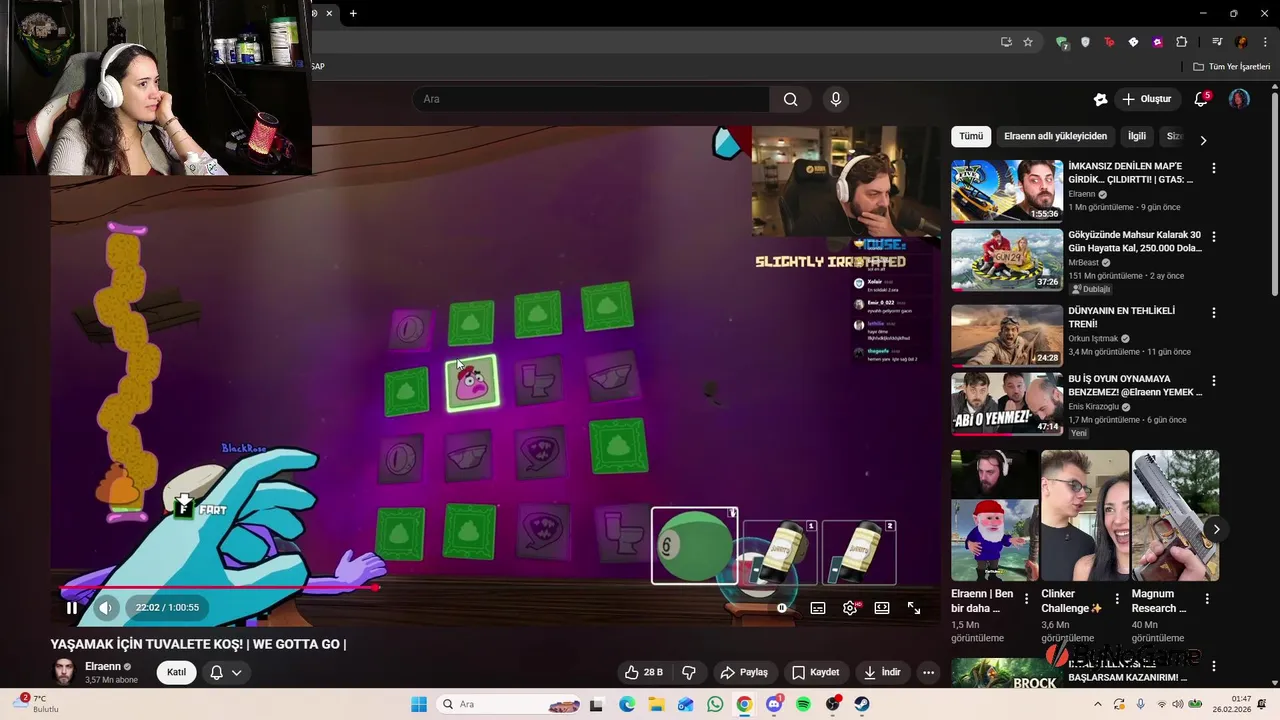
Task: Open options for BU İŞ OYUN OYNAMAYA video
Action: [1214, 381]
